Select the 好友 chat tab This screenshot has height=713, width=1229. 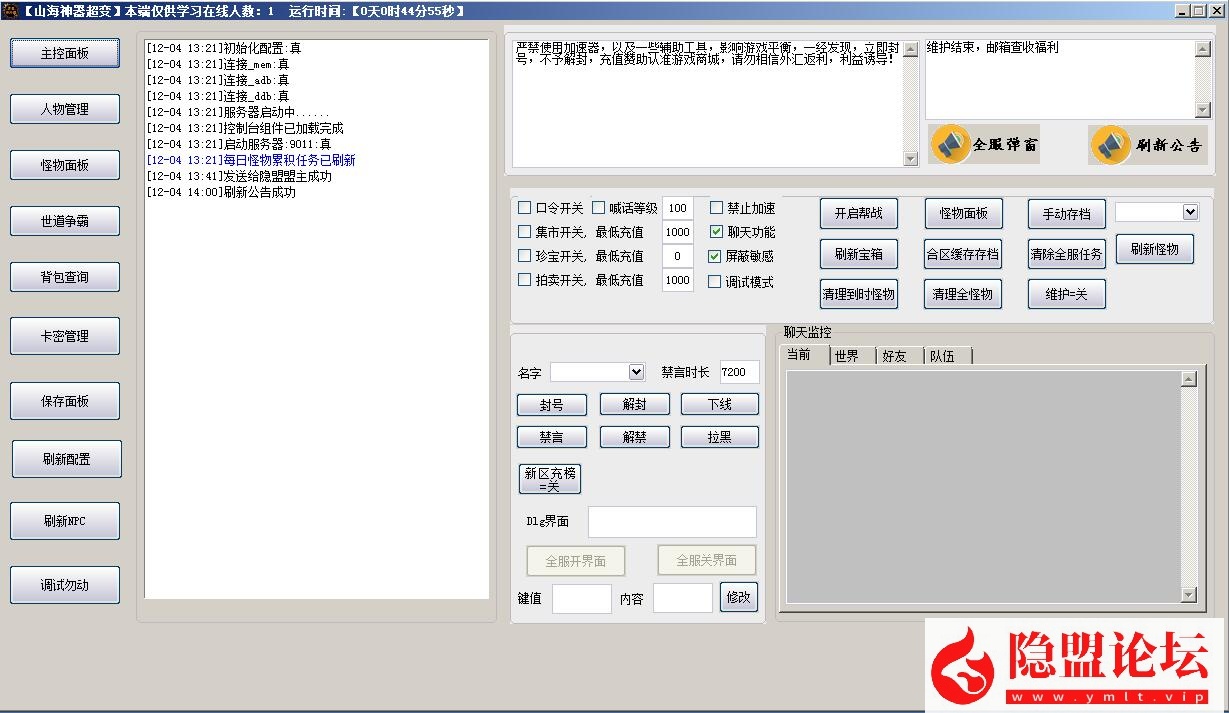tap(897, 356)
